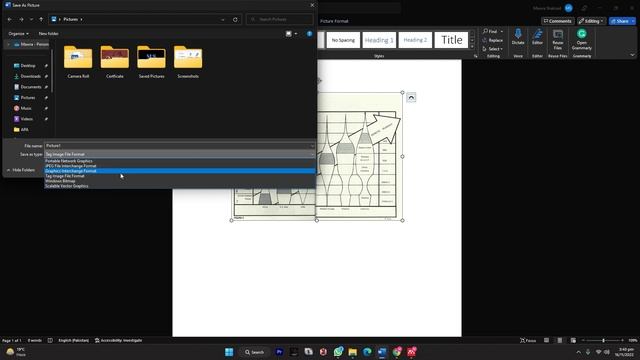Screen dimensions: 640x360
Task: Click the zoom level slider
Action: click(x=603, y=340)
